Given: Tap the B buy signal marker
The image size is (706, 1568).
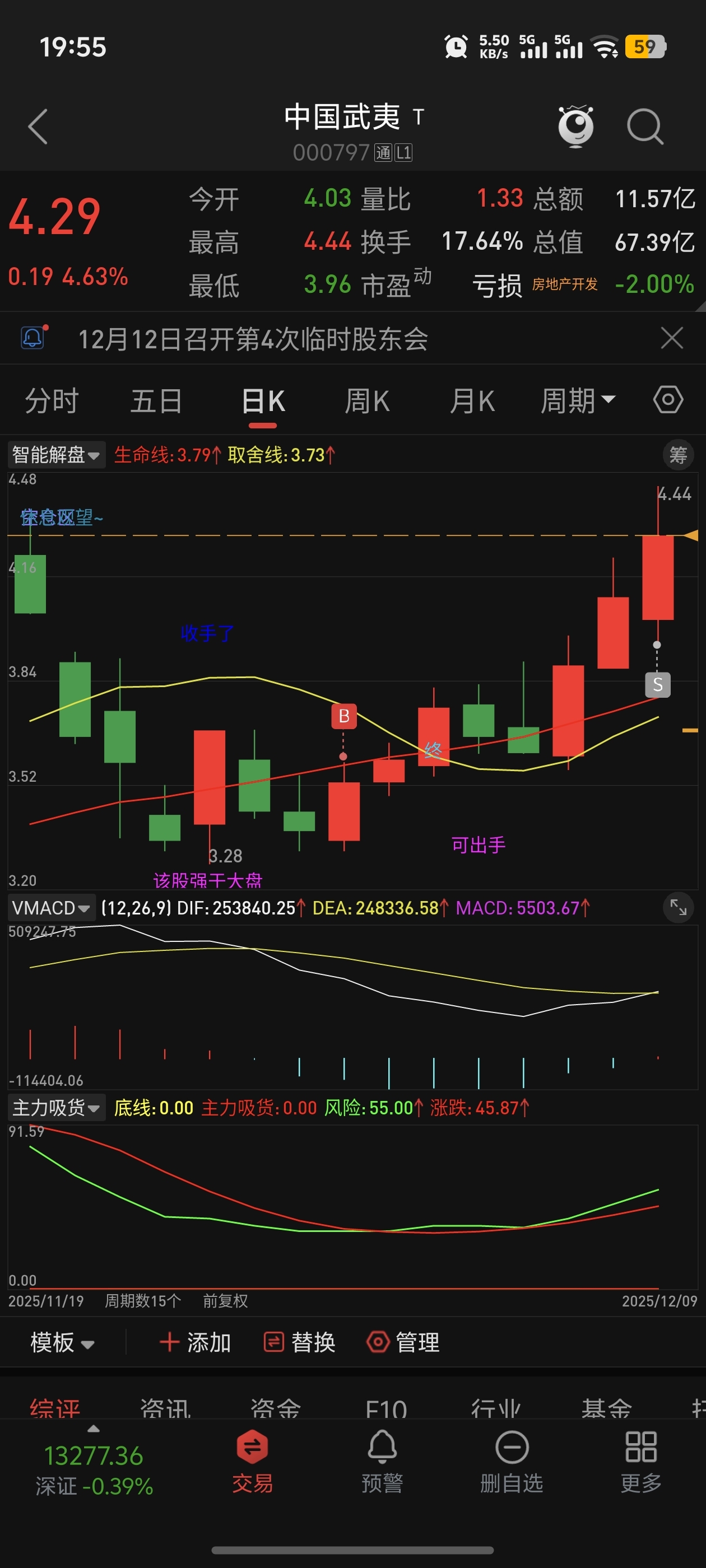Looking at the screenshot, I should pos(343,716).
